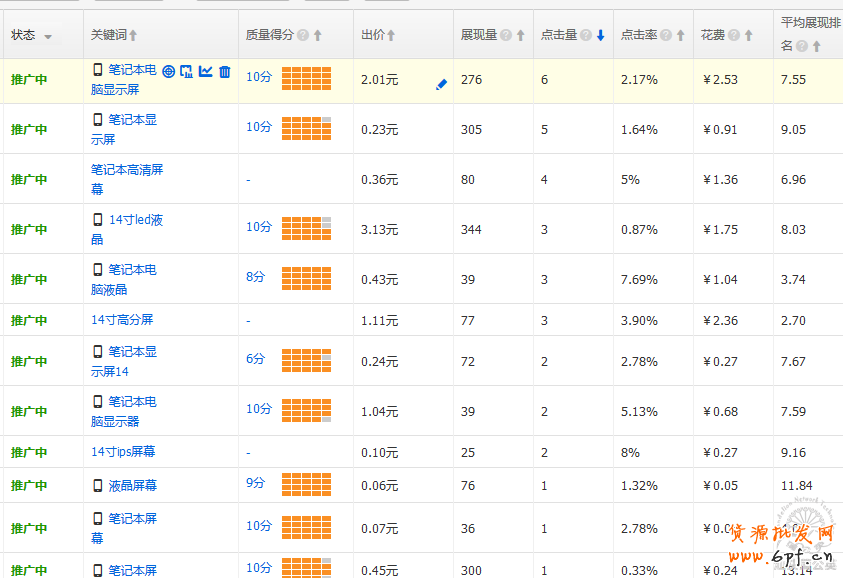Sort 关键词 column using its arrow
The width and height of the screenshot is (843, 578).
[133, 35]
